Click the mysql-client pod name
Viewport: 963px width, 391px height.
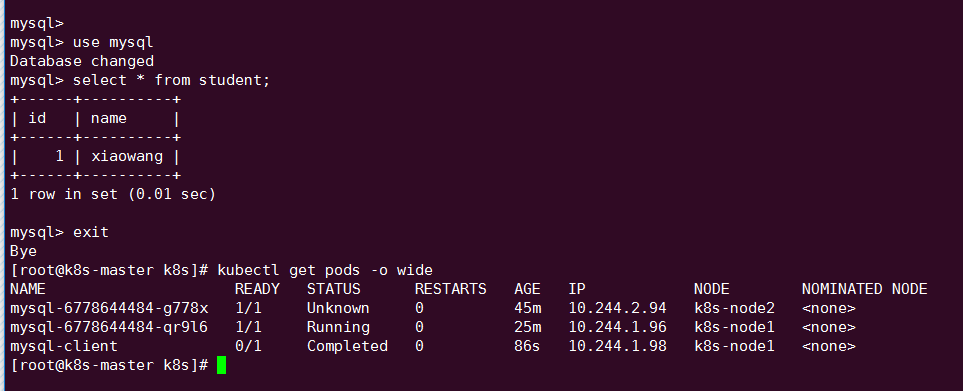click(x=64, y=346)
